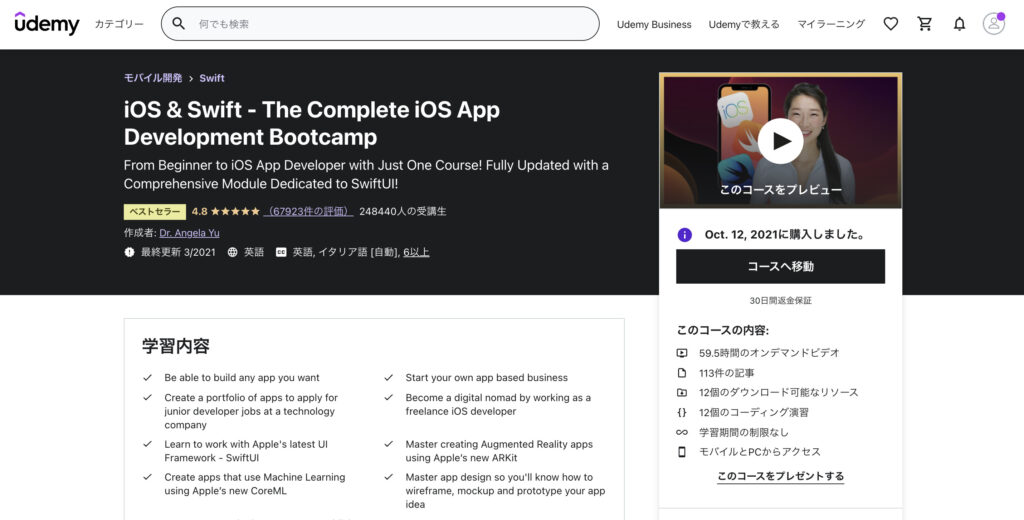Click the purple info icon beside purchase date
The image size is (1024, 520).
[x=684, y=235]
